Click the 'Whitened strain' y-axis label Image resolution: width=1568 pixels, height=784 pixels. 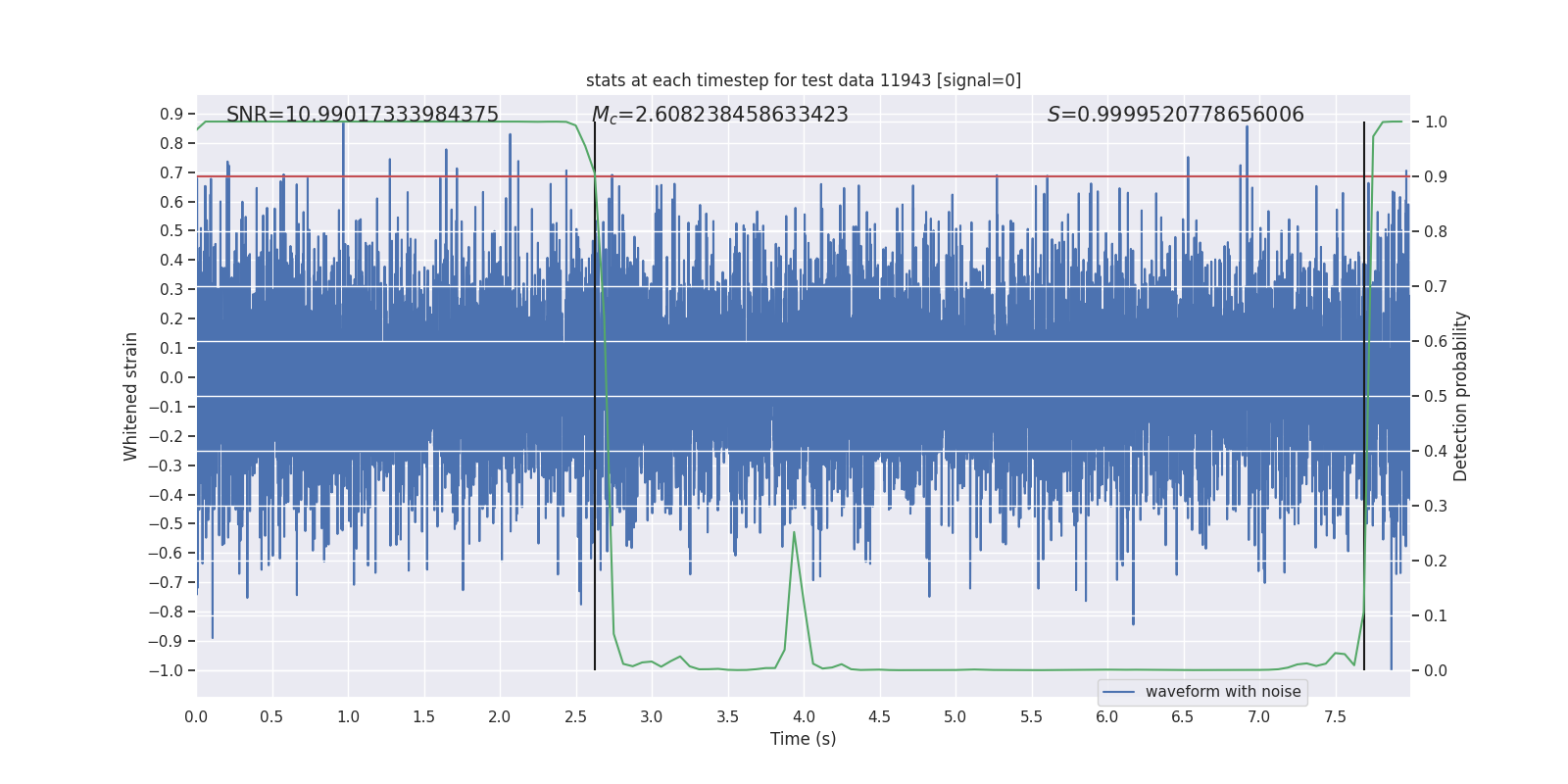[131, 396]
